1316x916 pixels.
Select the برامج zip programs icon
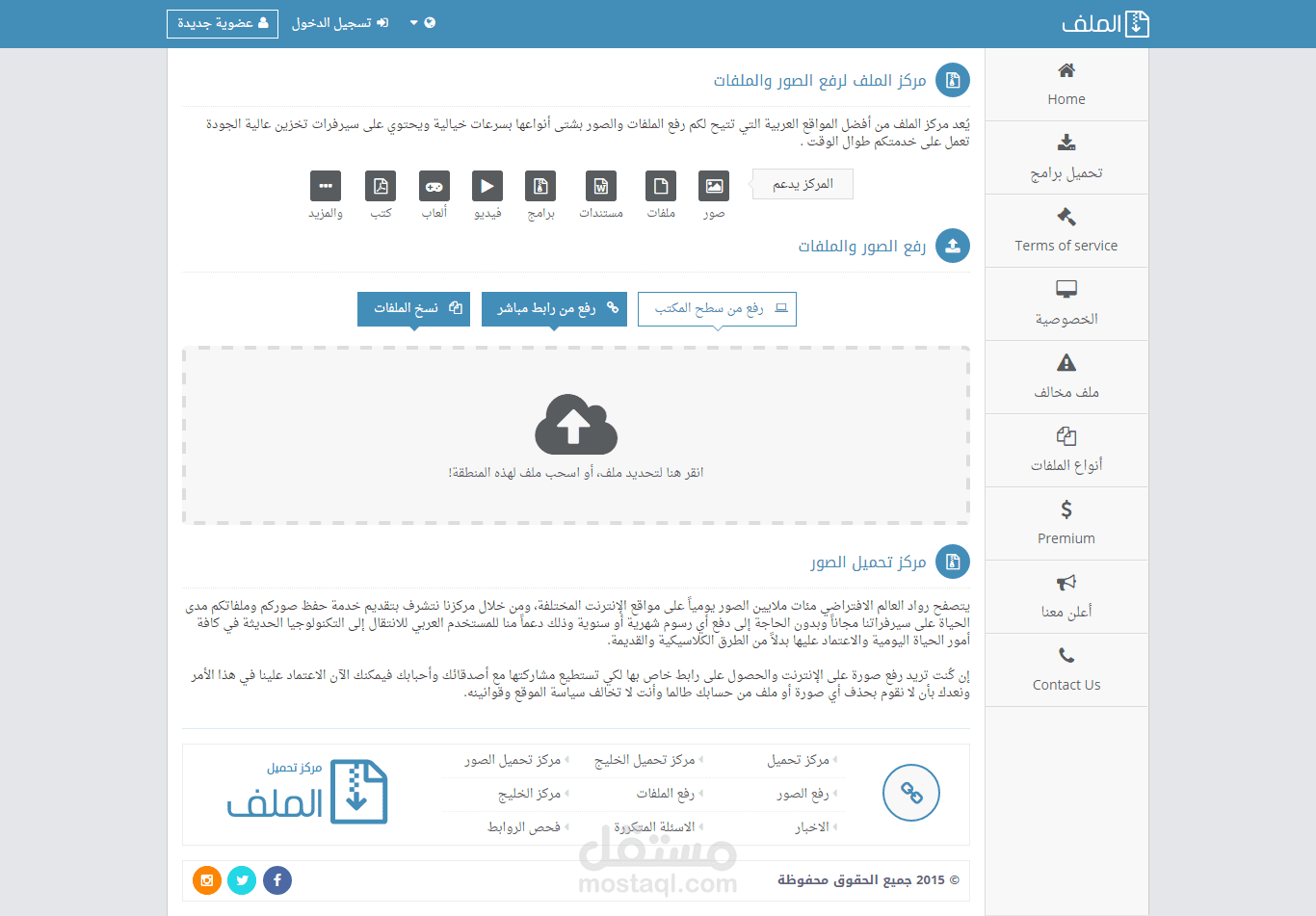(x=540, y=186)
